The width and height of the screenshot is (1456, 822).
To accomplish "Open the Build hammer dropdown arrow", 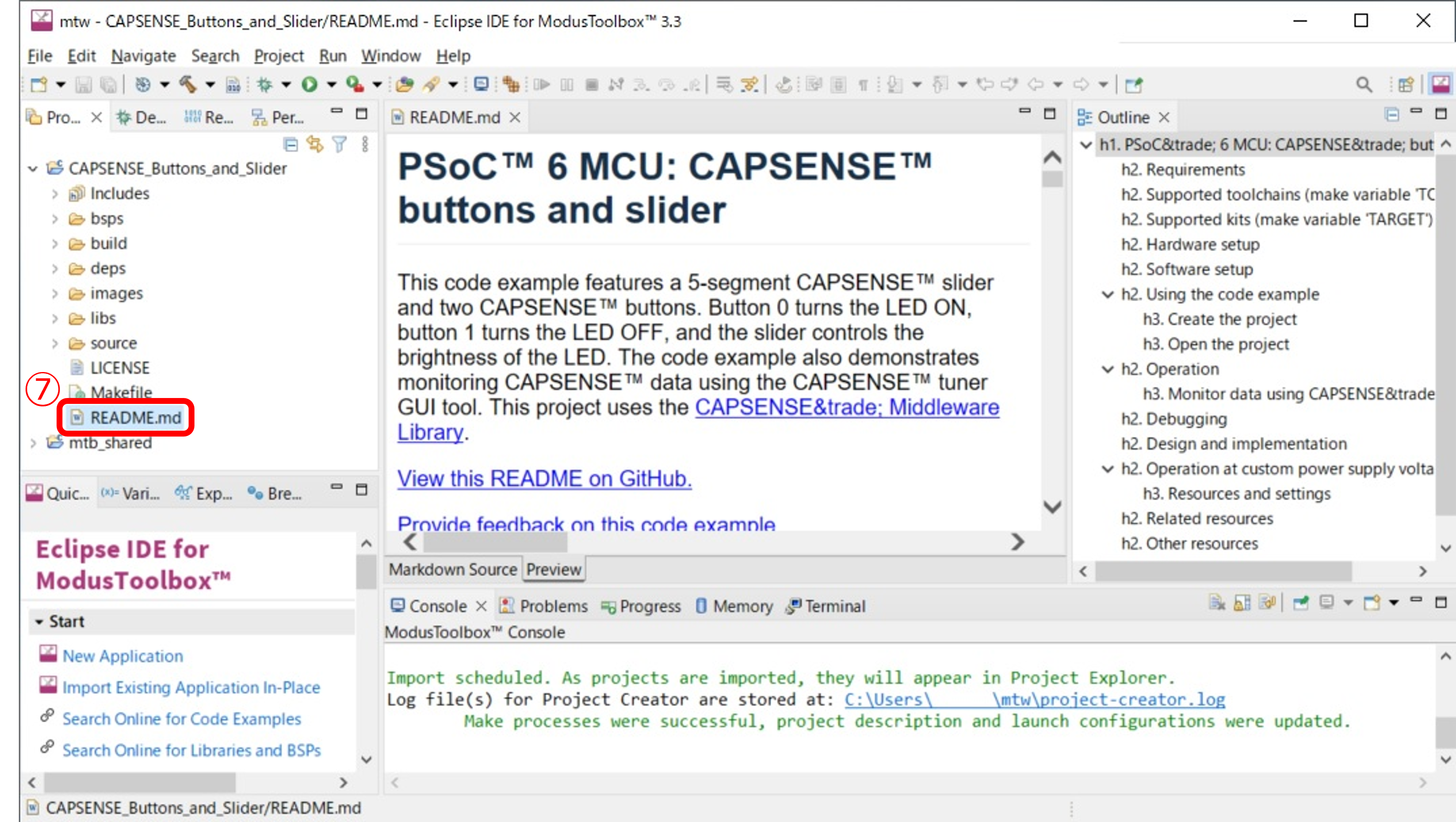I will pos(210,85).
